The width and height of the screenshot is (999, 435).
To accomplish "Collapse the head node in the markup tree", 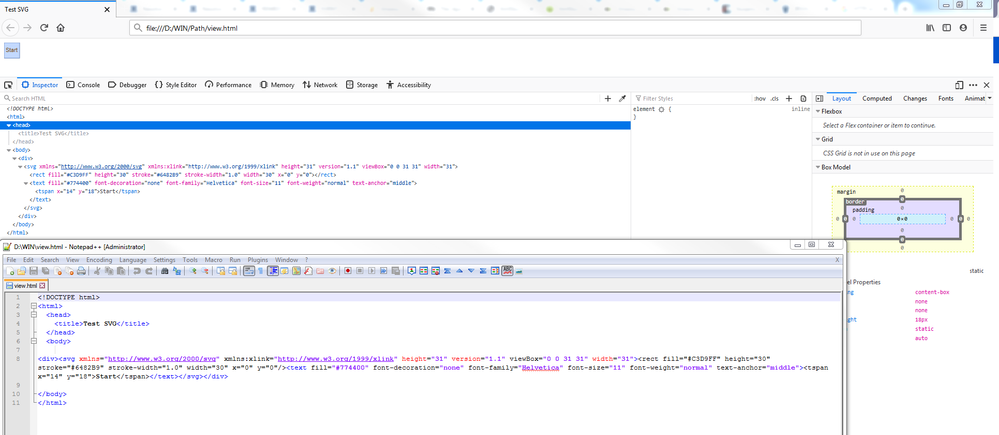I will point(9,125).
